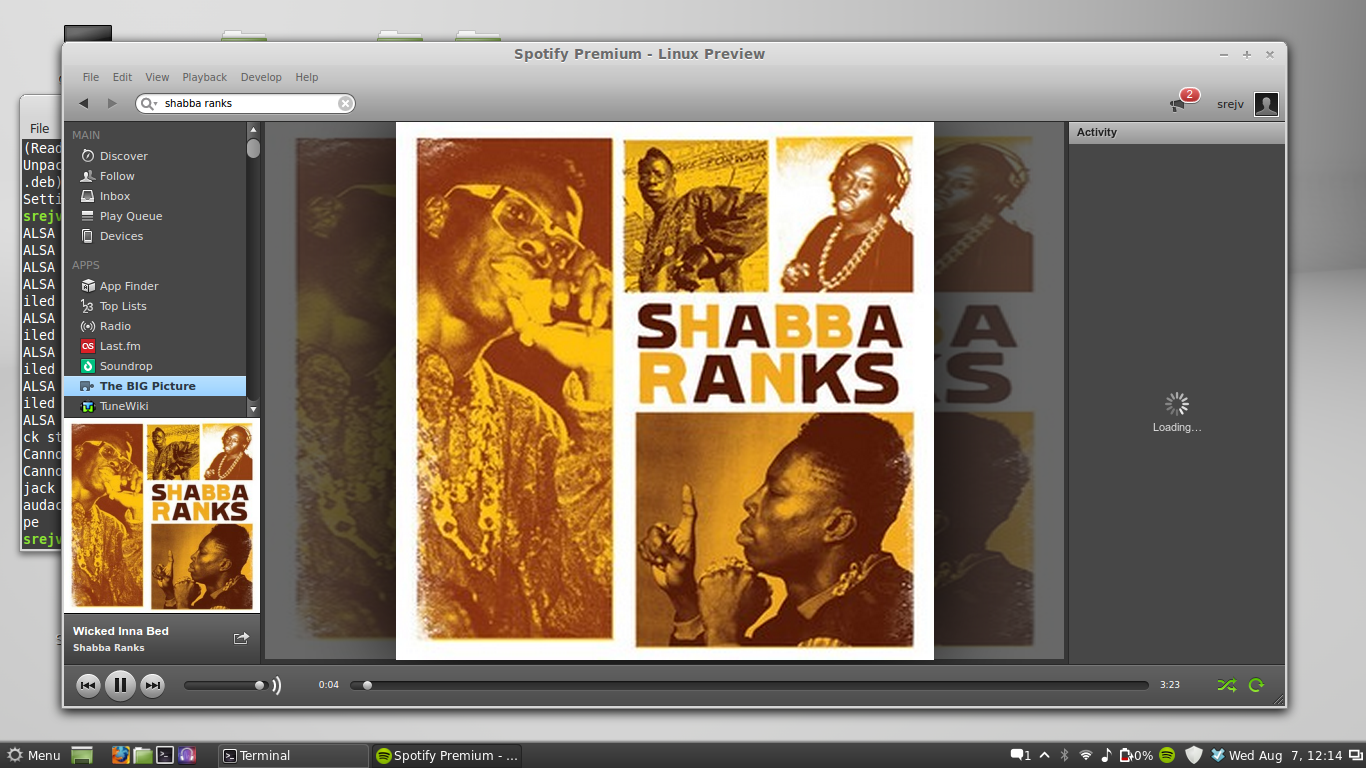Open App Finder in Apps list
This screenshot has height=768, width=1366.
tap(154, 286)
